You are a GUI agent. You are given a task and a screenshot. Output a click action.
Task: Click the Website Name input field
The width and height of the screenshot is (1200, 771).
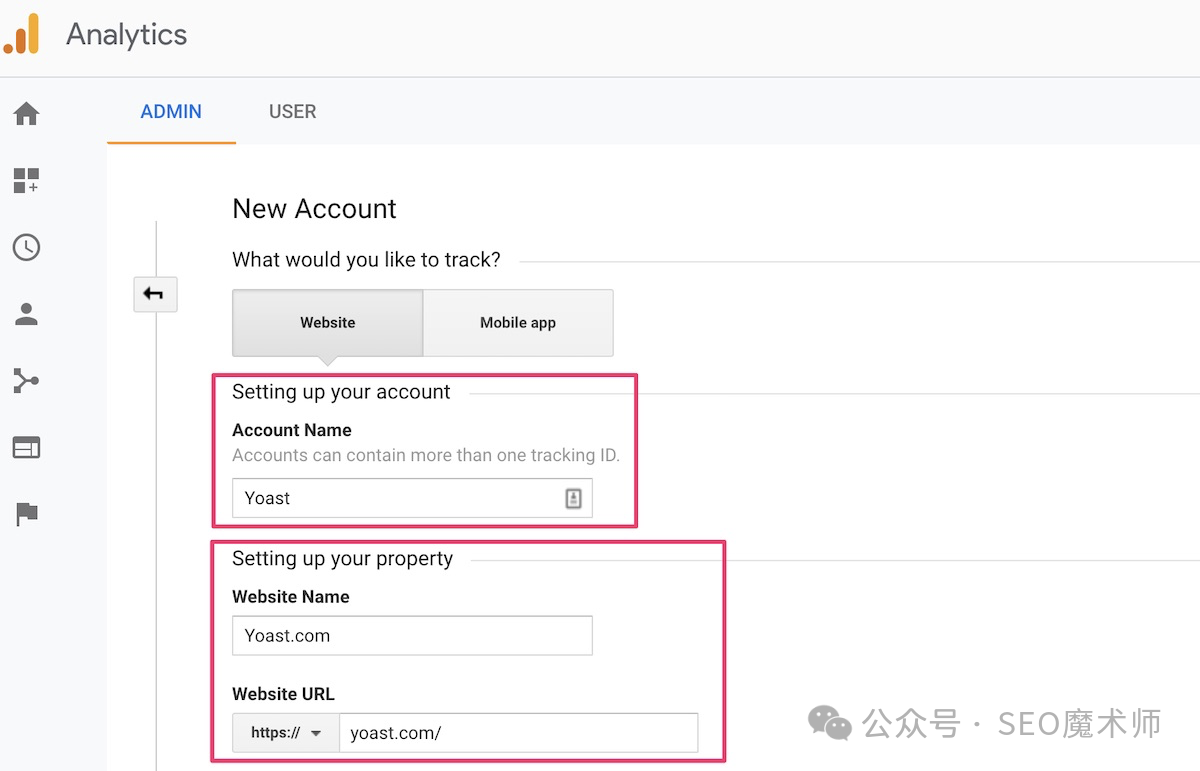coord(412,636)
